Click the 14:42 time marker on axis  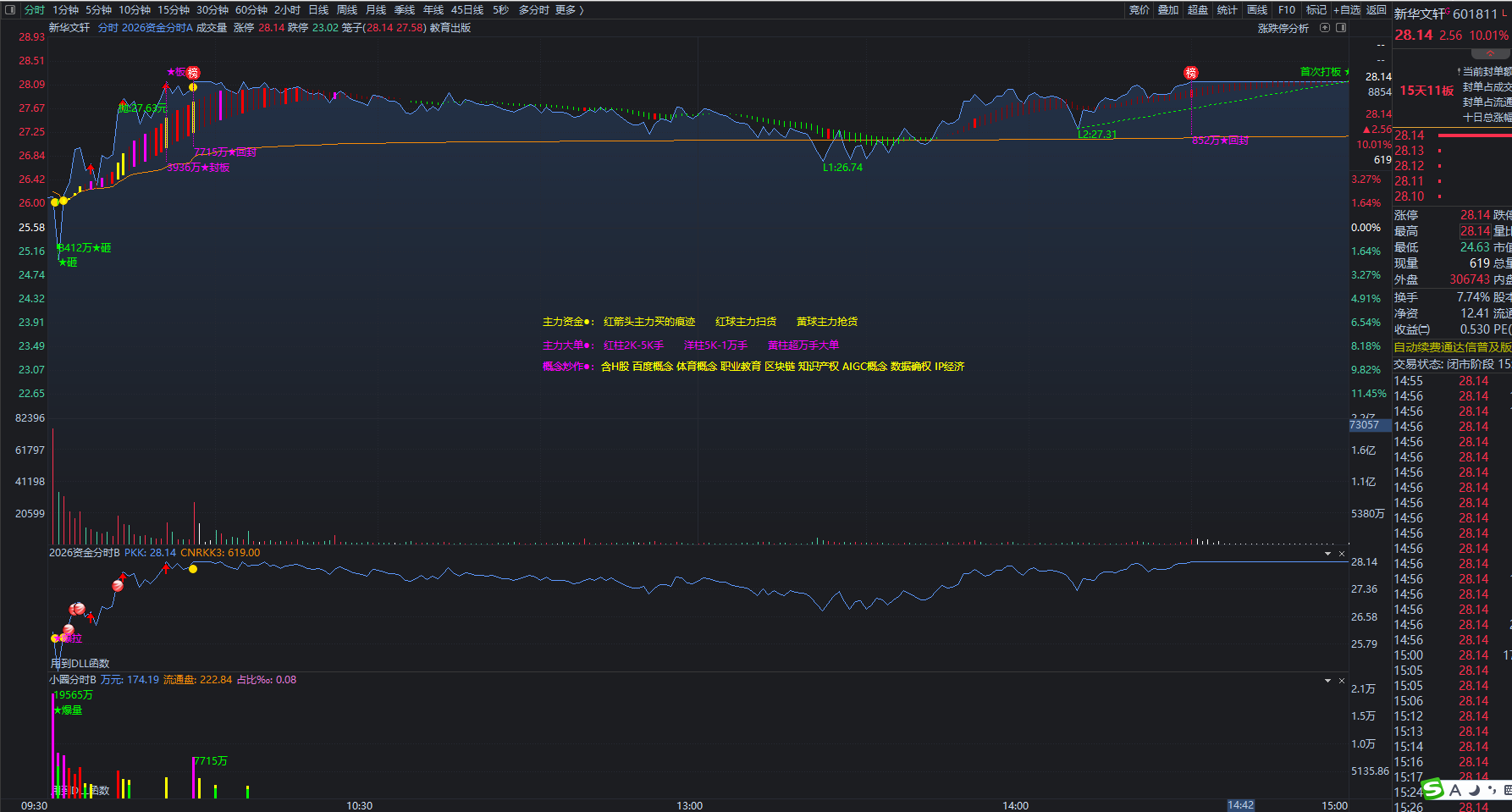click(x=1241, y=805)
